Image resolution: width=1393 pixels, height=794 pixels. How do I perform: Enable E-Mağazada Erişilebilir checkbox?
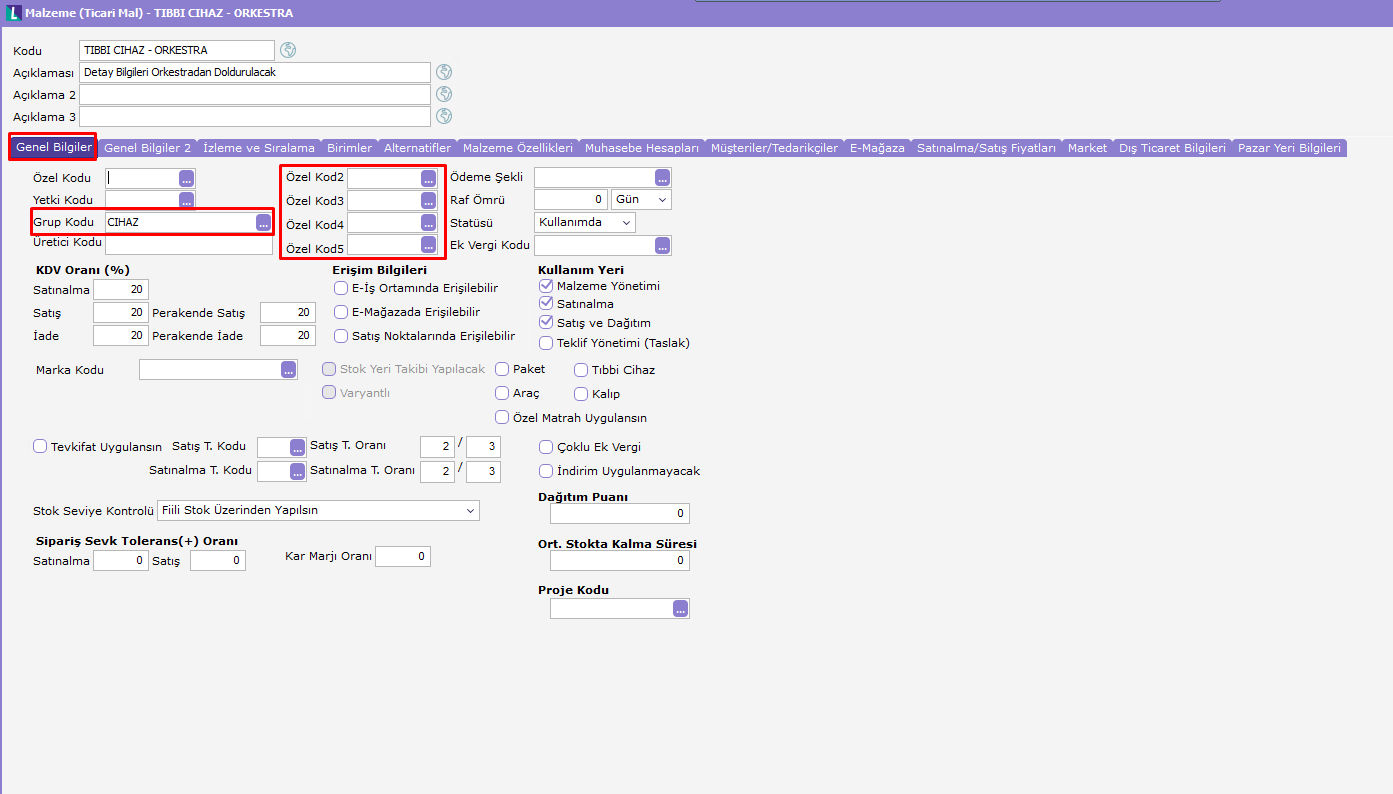[341, 312]
